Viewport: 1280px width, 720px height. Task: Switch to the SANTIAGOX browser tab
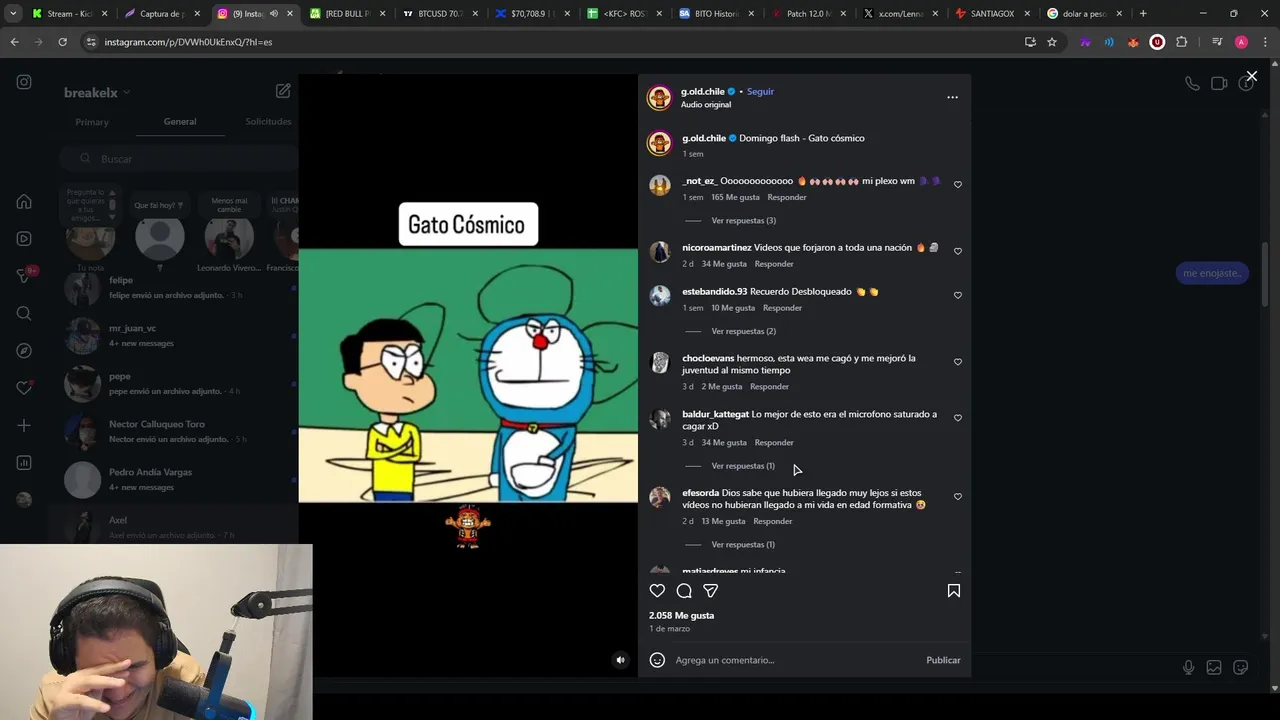coord(992,14)
